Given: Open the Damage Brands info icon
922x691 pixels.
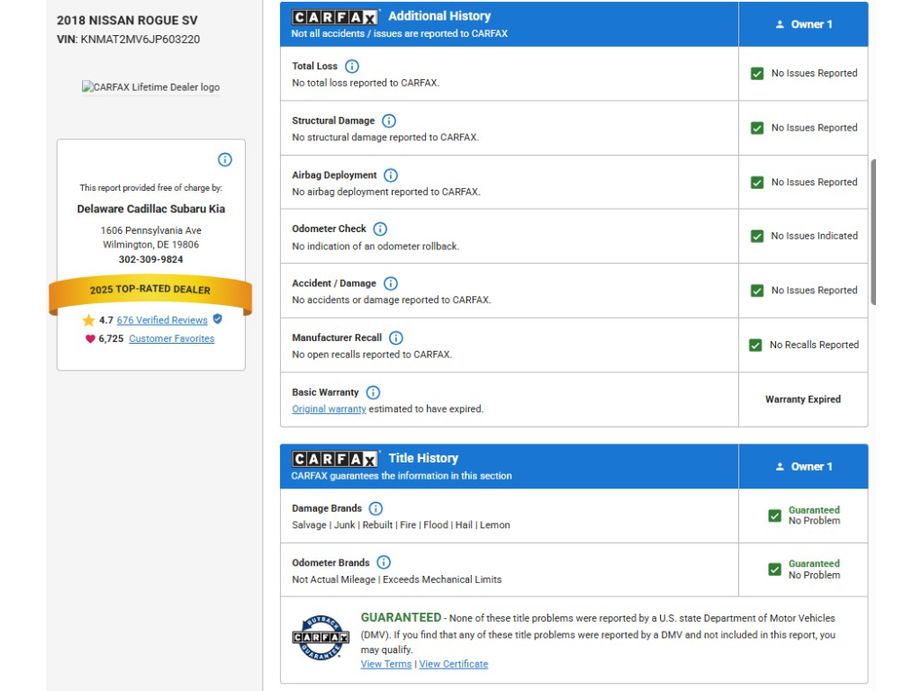Looking at the screenshot, I should click(376, 508).
